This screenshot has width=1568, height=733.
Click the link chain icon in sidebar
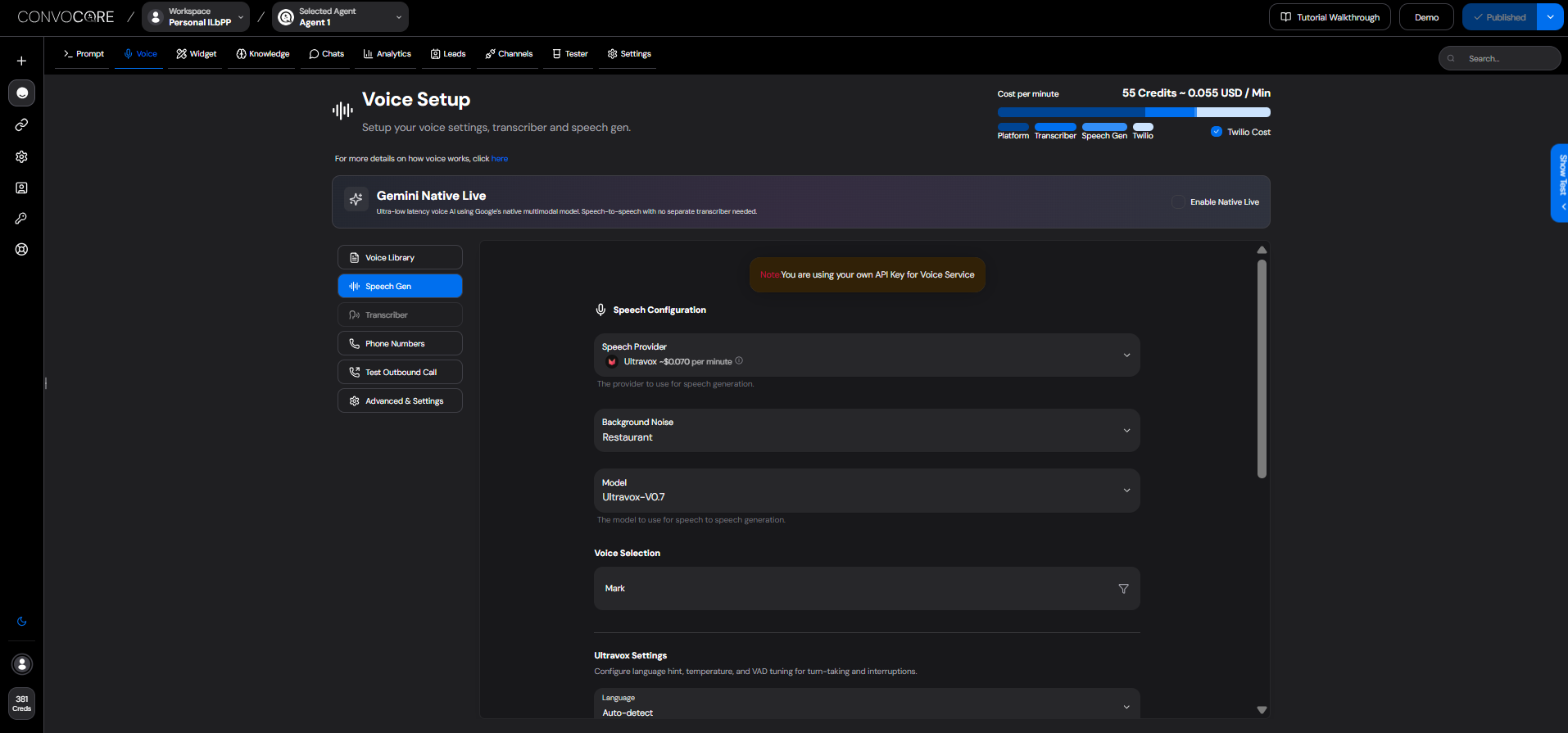point(22,124)
